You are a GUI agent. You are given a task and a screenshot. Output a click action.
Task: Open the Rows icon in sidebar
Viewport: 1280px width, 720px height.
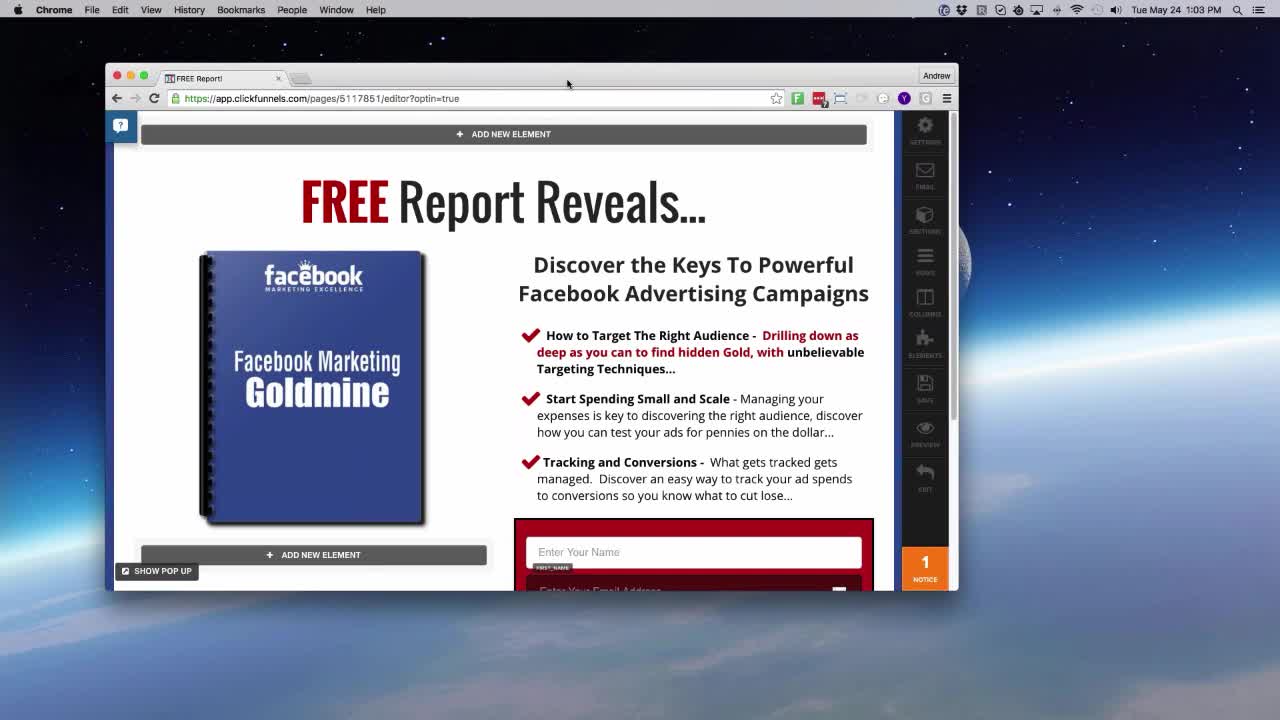925,261
